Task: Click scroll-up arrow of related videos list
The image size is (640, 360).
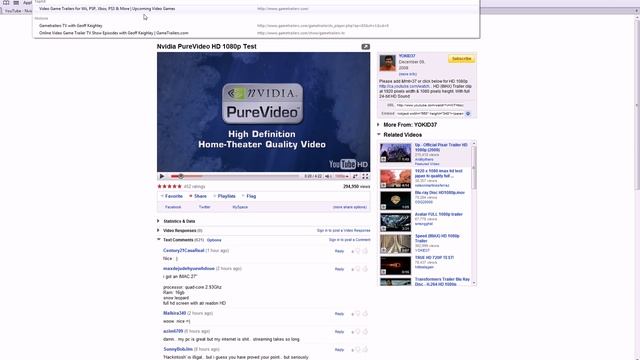Action: click(x=474, y=143)
